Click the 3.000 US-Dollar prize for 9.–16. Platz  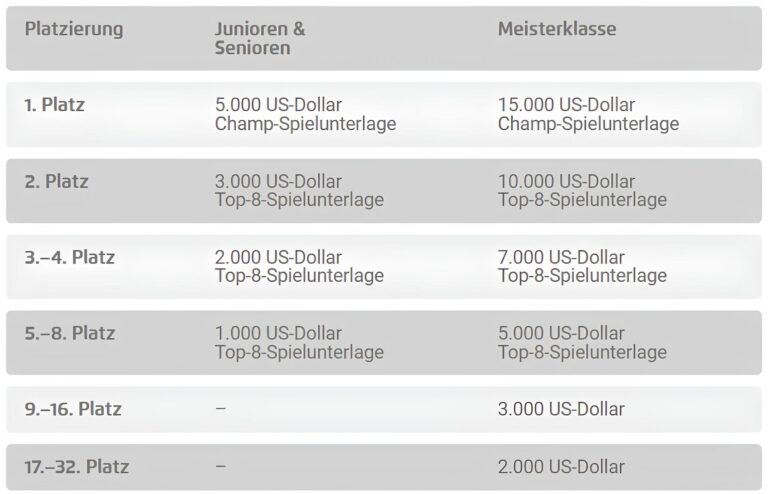tap(561, 409)
